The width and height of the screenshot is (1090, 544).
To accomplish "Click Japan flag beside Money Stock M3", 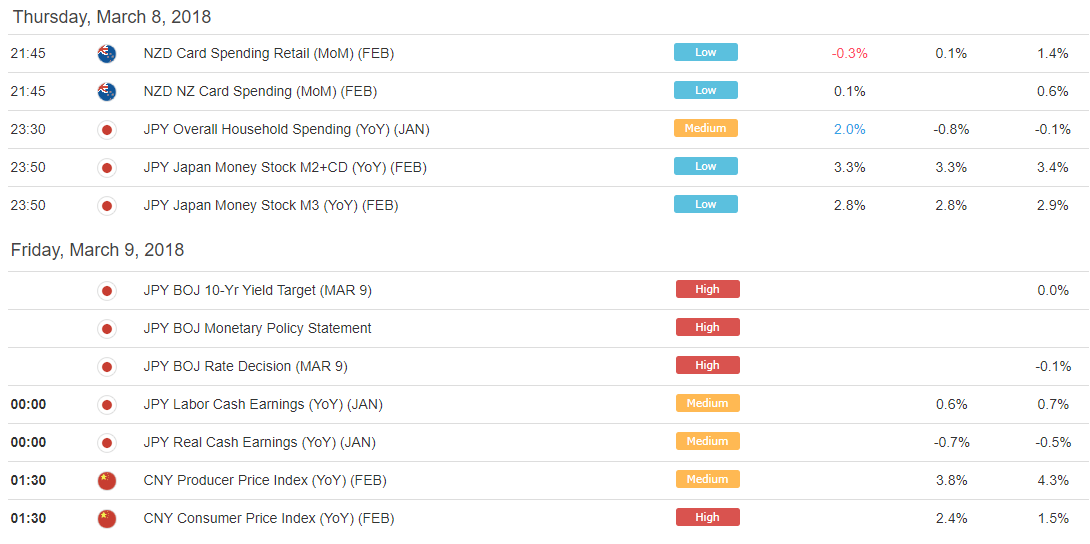I will click(x=107, y=206).
